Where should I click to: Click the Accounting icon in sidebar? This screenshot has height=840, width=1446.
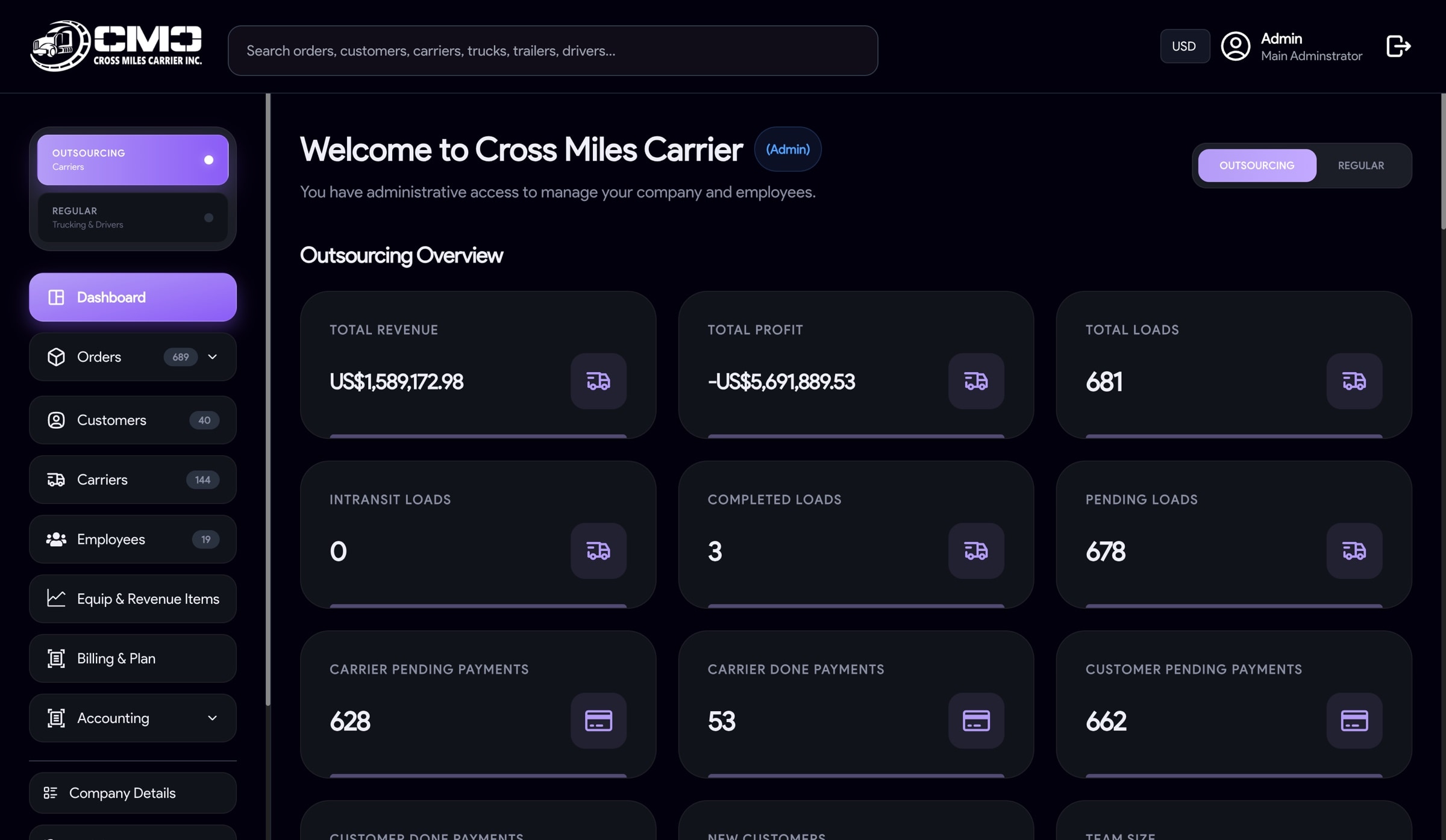click(56, 718)
